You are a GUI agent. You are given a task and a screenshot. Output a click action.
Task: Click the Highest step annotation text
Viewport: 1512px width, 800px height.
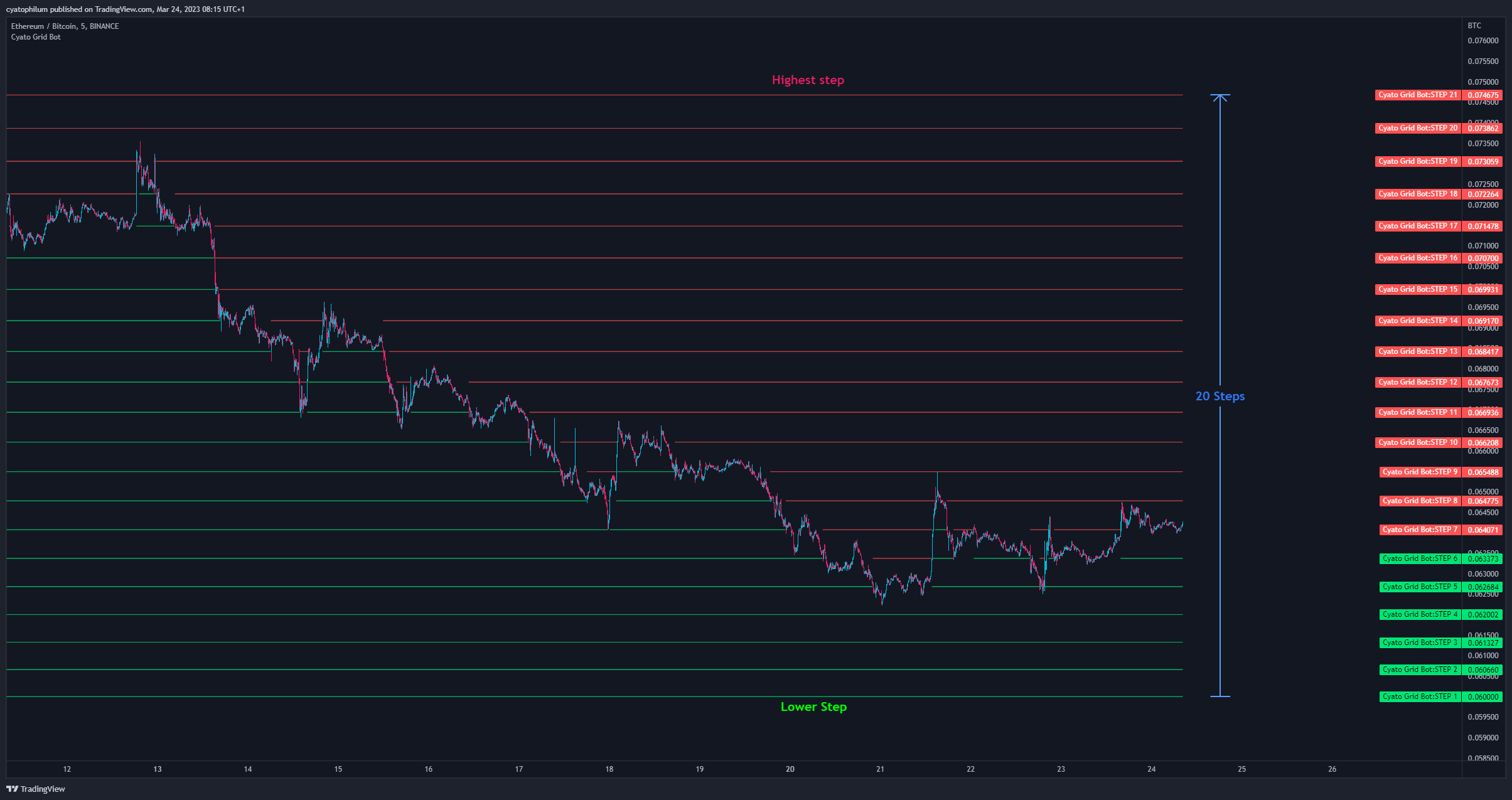pyautogui.click(x=808, y=80)
